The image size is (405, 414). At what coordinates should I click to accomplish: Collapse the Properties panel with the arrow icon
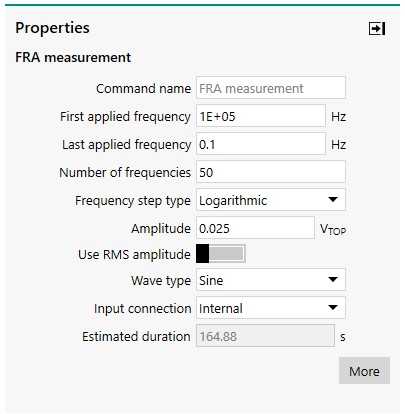click(377, 28)
